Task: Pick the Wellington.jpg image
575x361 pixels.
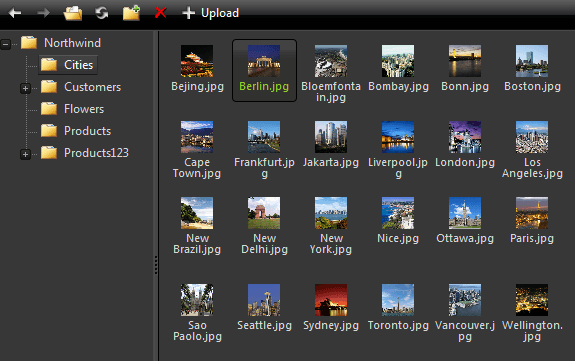Action: (532, 313)
